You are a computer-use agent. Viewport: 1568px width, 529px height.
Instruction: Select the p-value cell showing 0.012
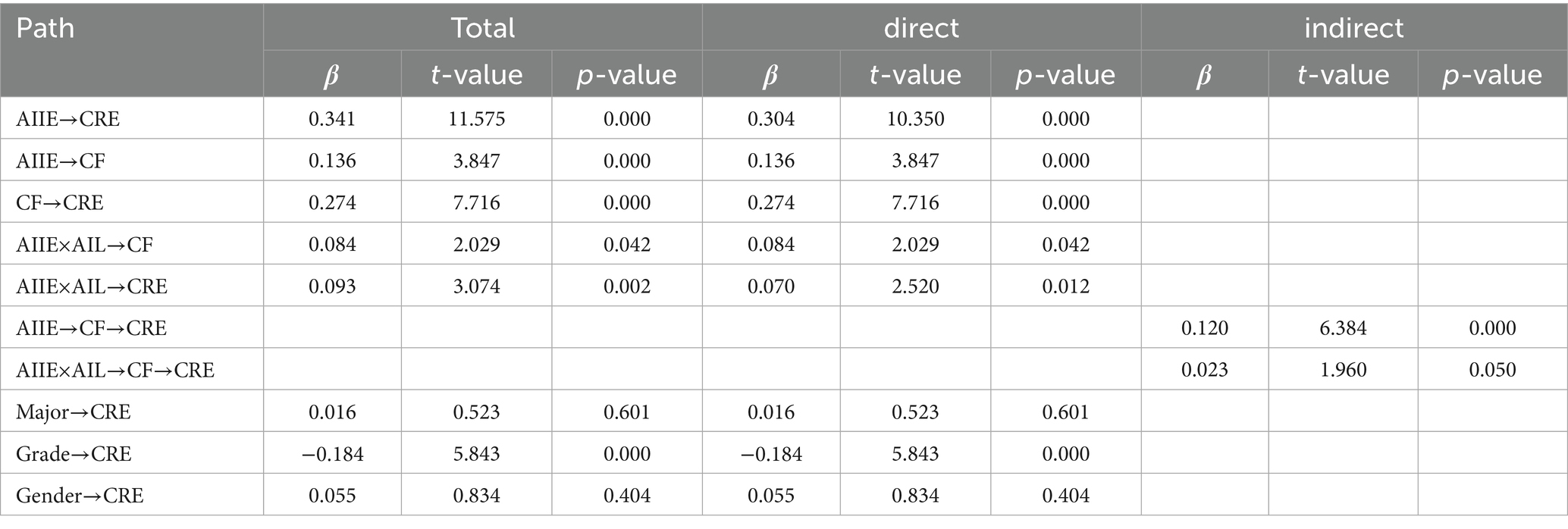(1065, 286)
